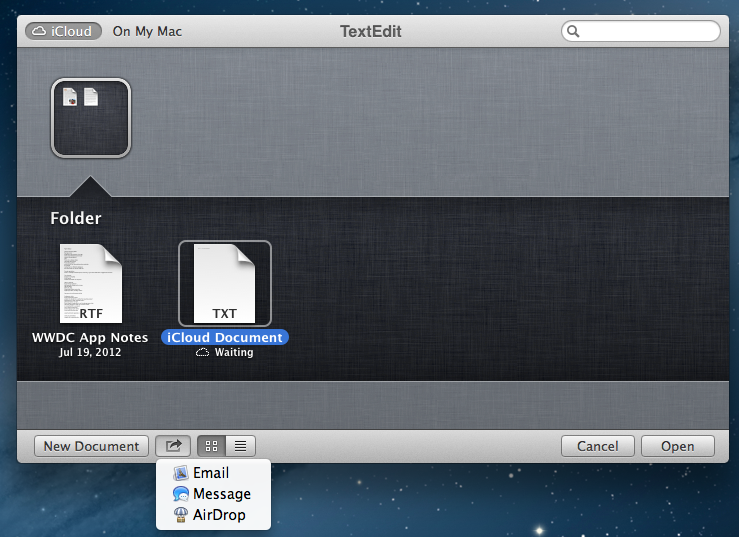Click the cloud icon beside Waiting
The height and width of the screenshot is (537, 739).
202,352
